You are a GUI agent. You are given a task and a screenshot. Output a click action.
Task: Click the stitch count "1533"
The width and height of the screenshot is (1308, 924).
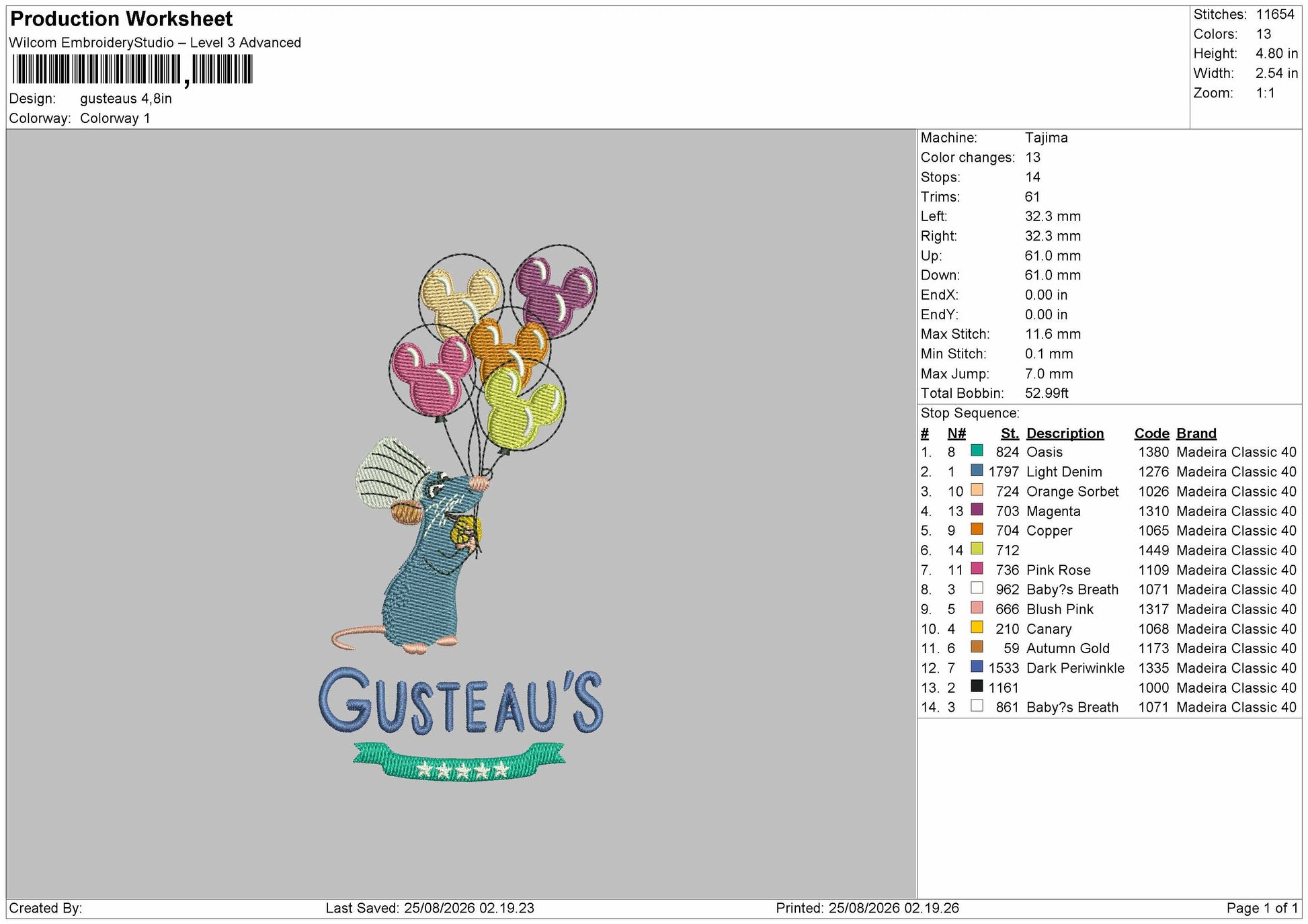pos(1004,668)
